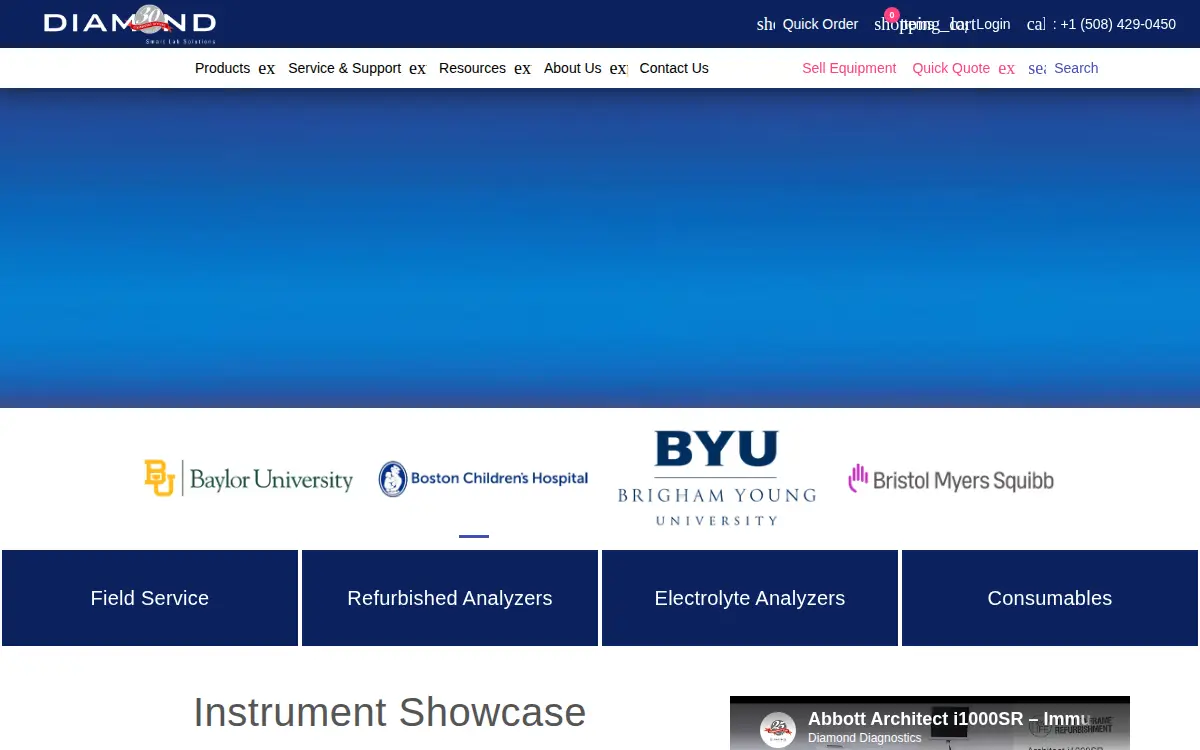Click the Instrument Showcase heading
The image size is (1200, 750).
[390, 712]
